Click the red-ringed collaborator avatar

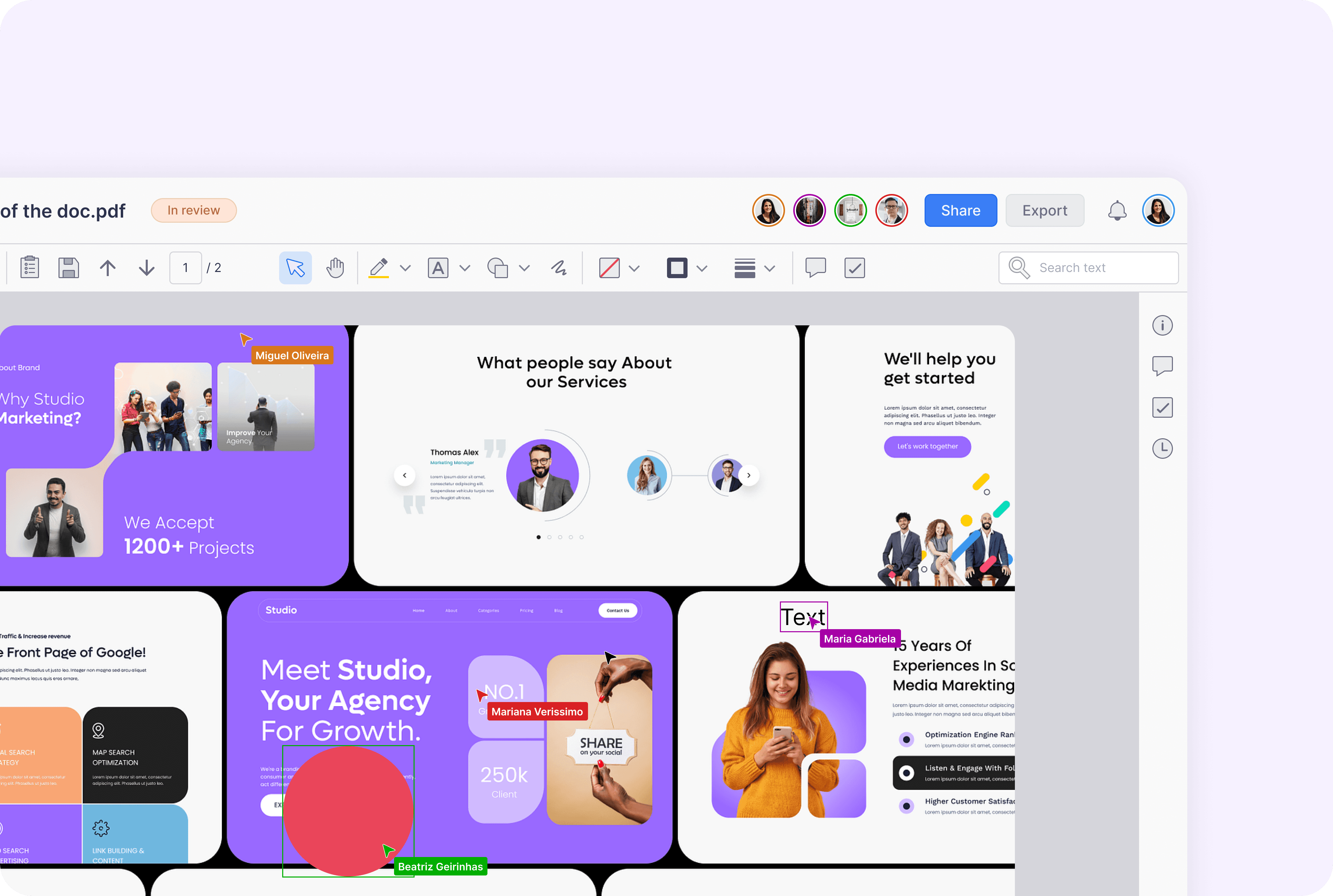892,211
